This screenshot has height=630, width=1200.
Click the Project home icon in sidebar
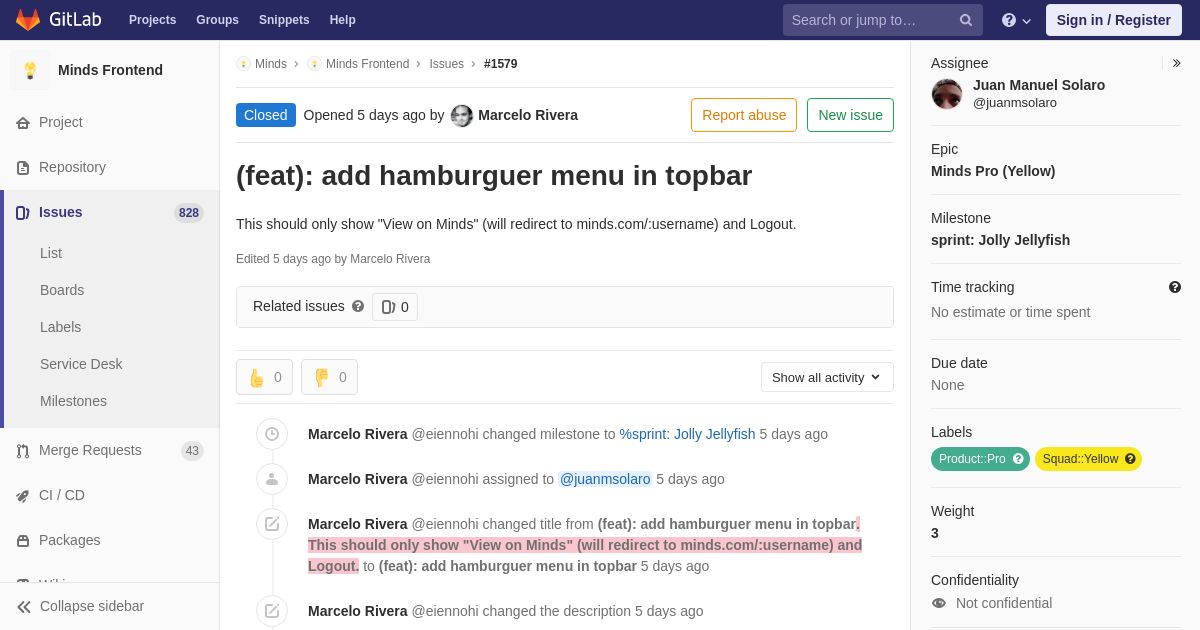tap(23, 122)
